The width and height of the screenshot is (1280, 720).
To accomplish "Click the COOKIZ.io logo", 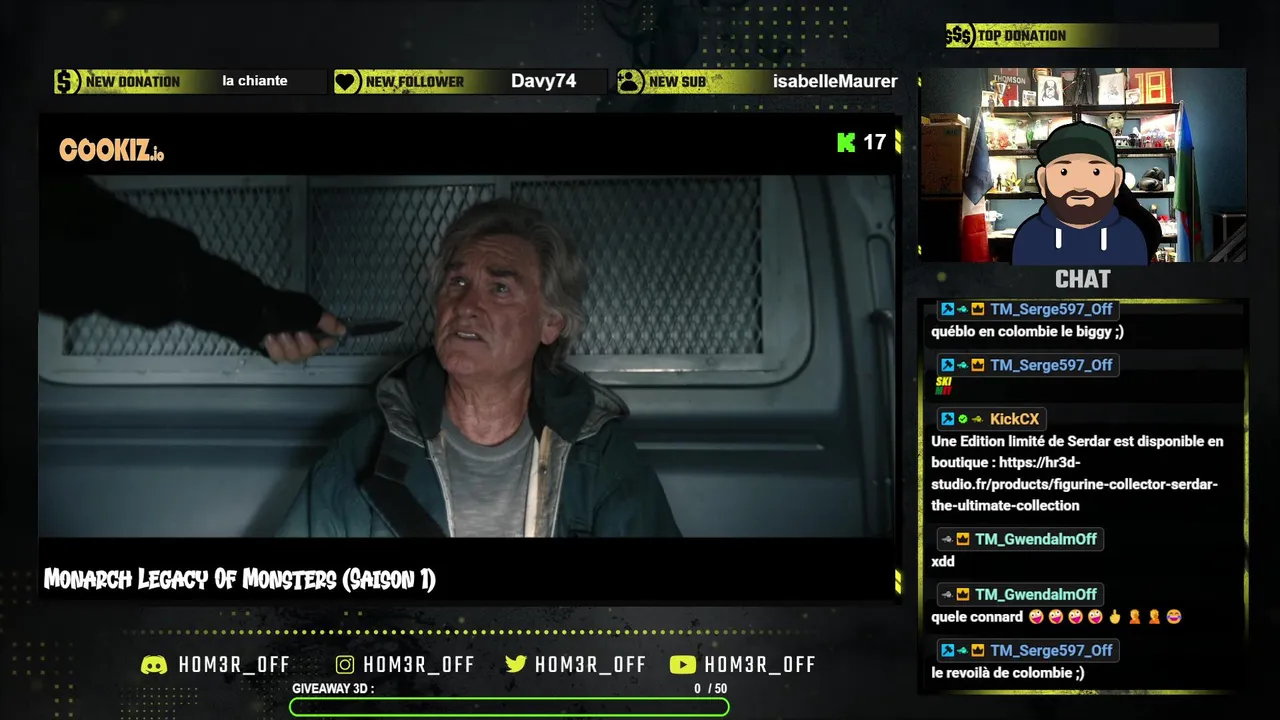I will [111, 150].
